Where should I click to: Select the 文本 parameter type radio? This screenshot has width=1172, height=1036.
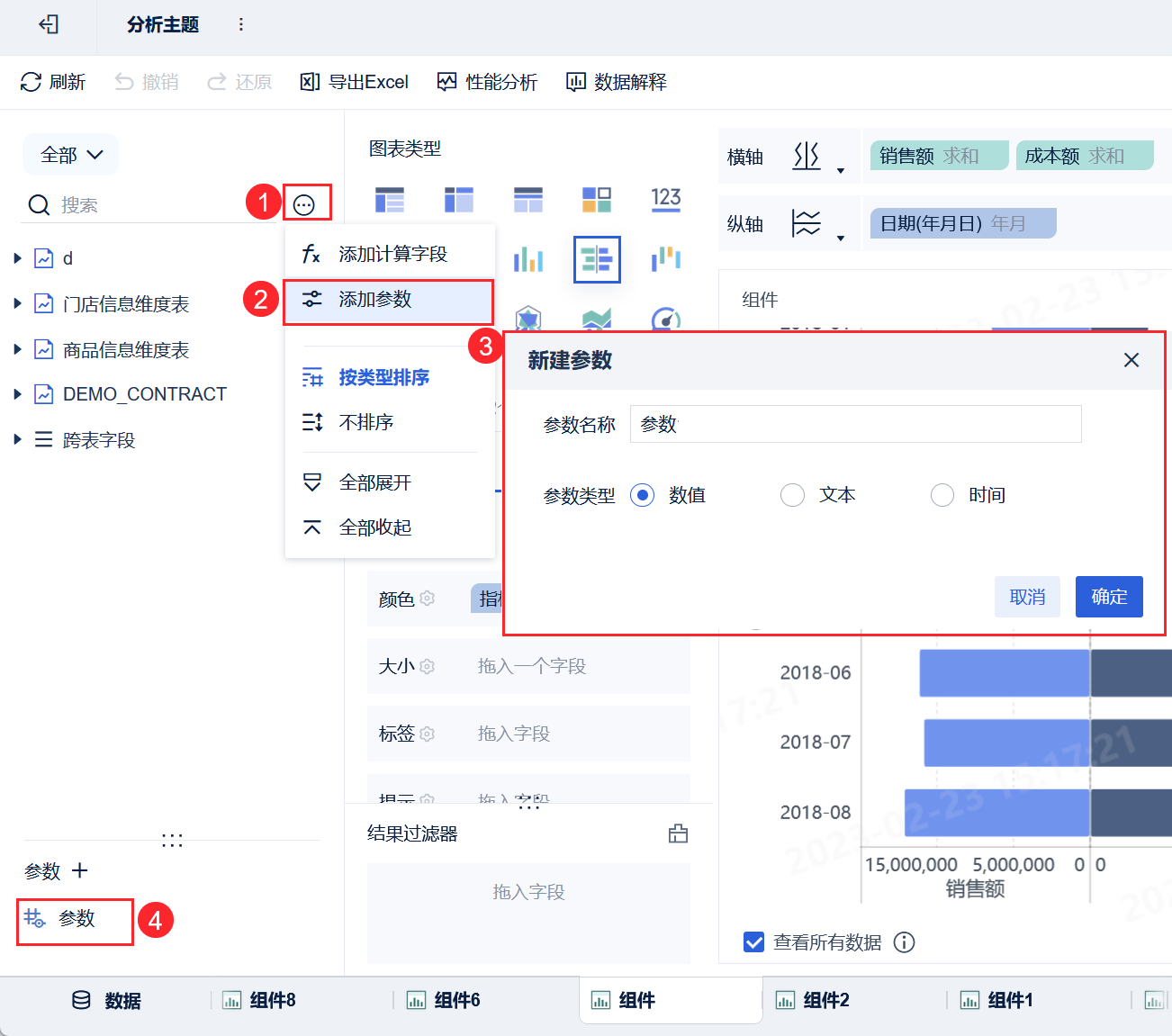[x=792, y=495]
